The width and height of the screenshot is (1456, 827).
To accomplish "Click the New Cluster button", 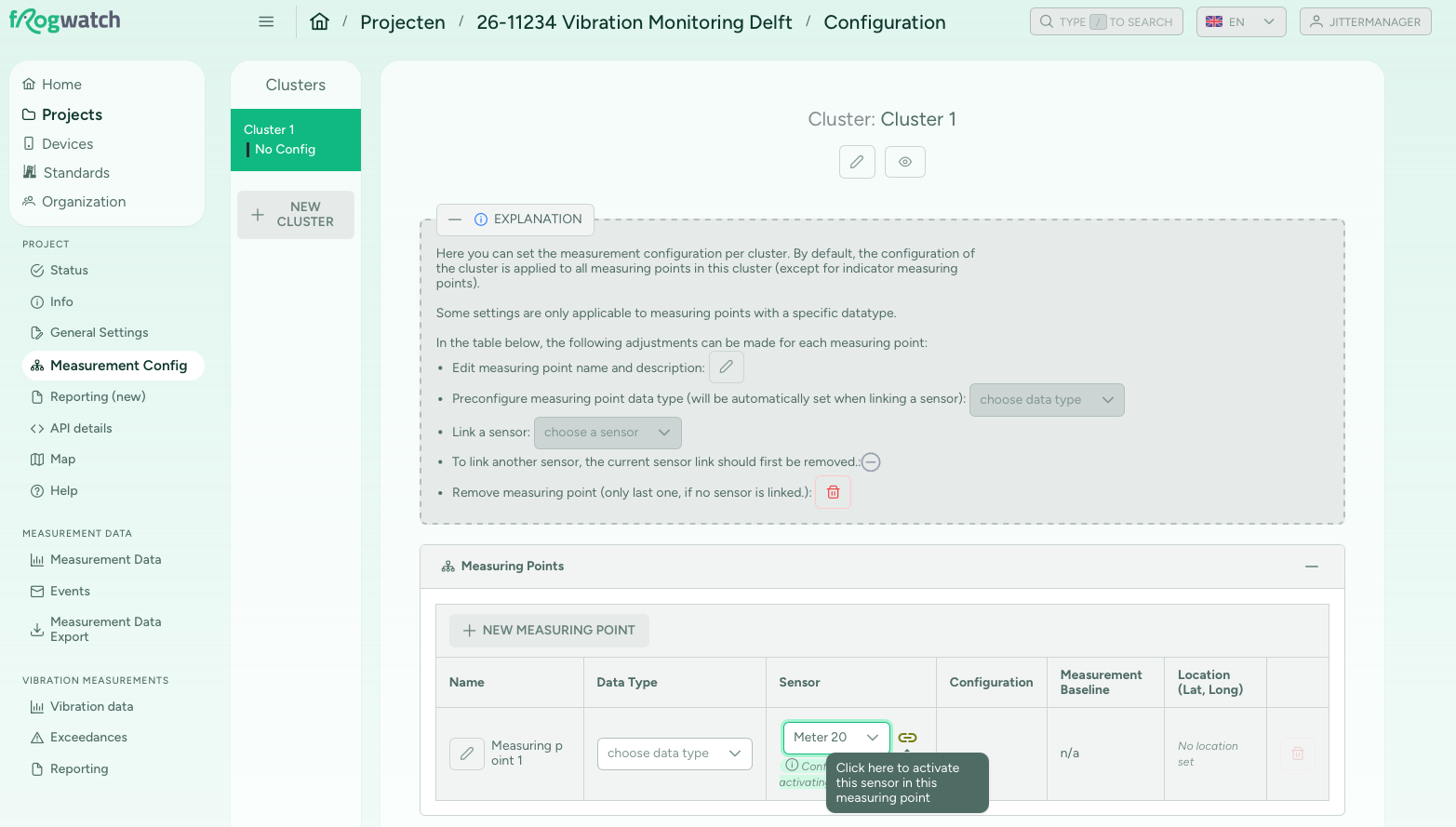I will [x=296, y=215].
